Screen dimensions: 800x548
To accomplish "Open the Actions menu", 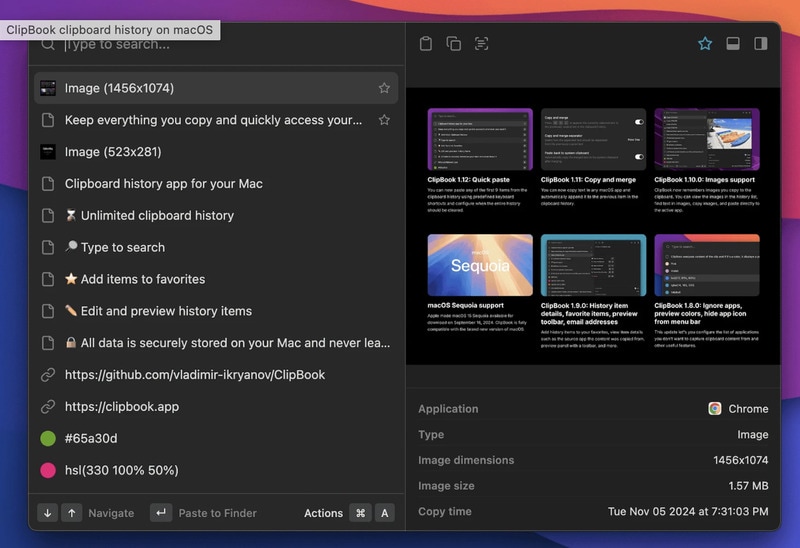I will pos(323,513).
